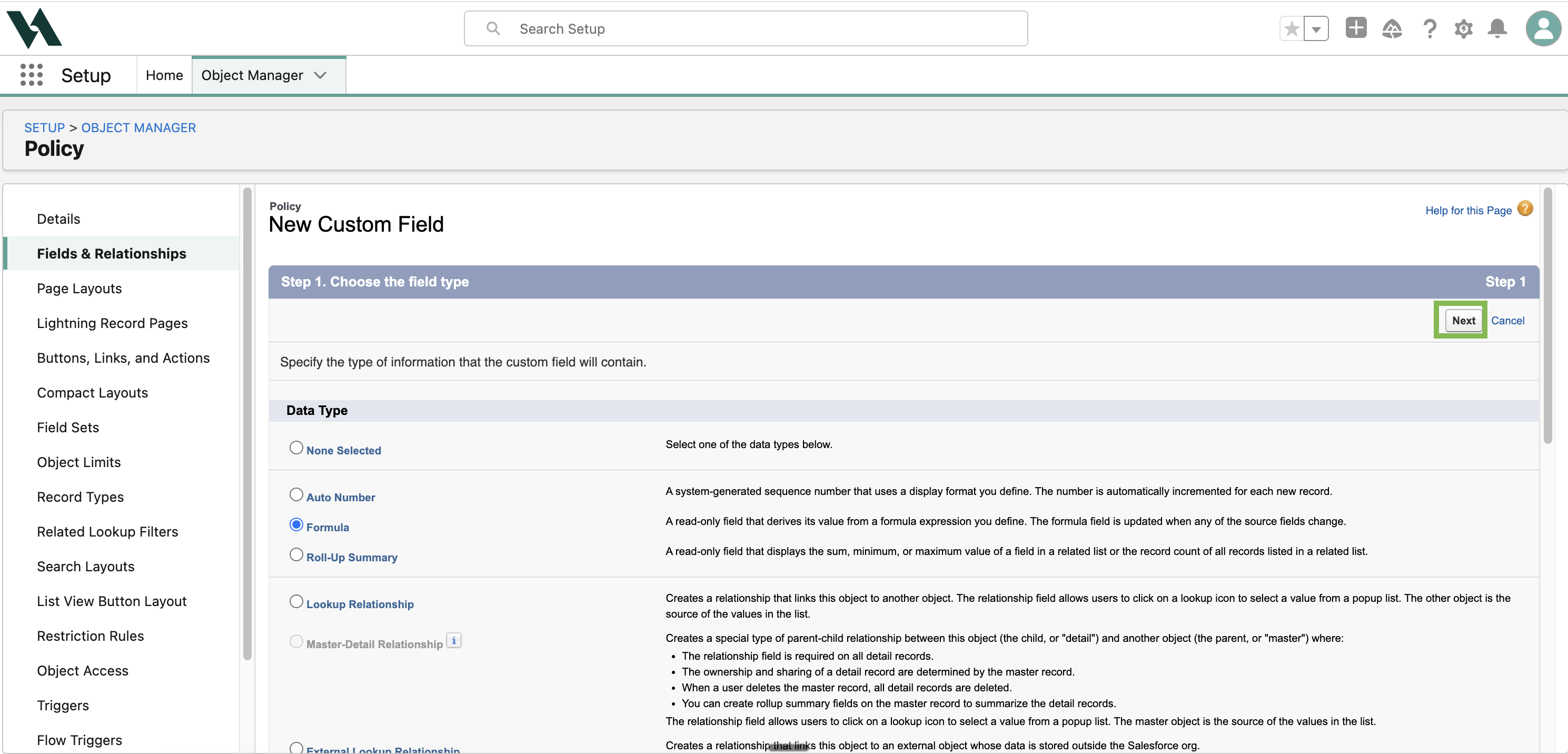Select the Formula radio button
The height and width of the screenshot is (754, 1568).
[296, 524]
